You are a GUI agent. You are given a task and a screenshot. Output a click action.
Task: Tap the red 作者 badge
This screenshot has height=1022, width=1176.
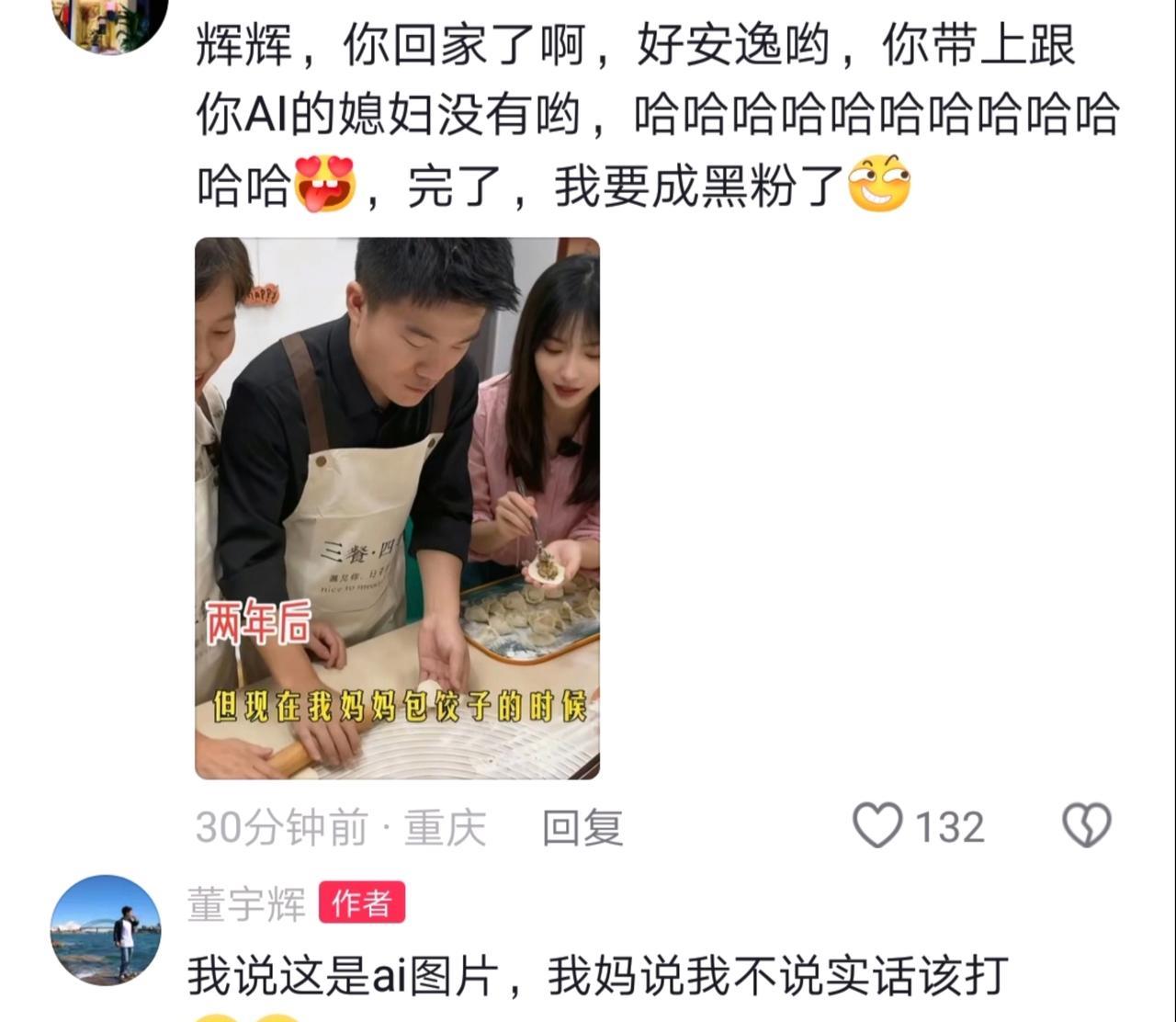(362, 903)
